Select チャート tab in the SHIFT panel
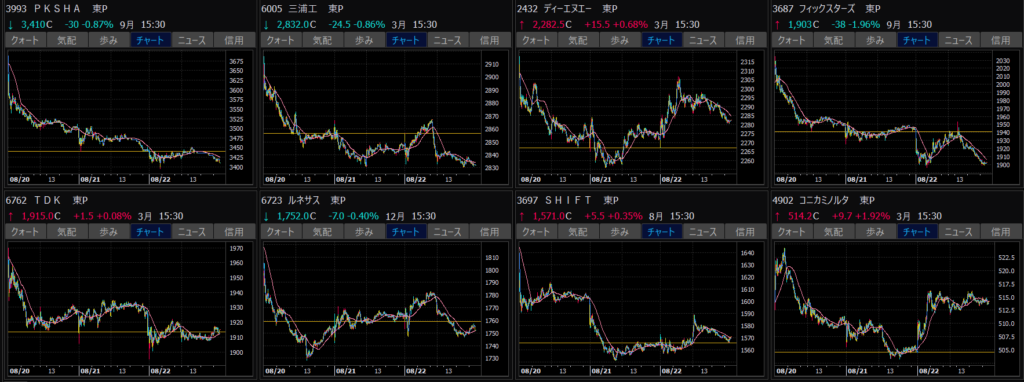 click(663, 232)
